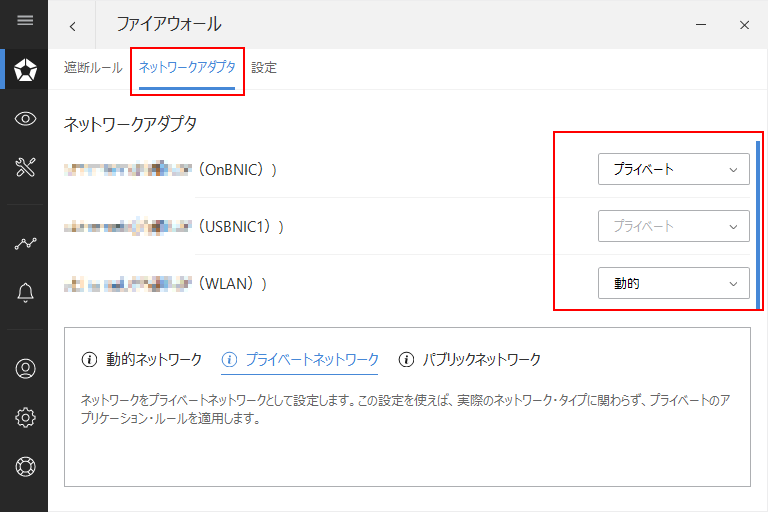Show the 動的ネットワーク description
This screenshot has height=512, width=768.
tap(154, 359)
